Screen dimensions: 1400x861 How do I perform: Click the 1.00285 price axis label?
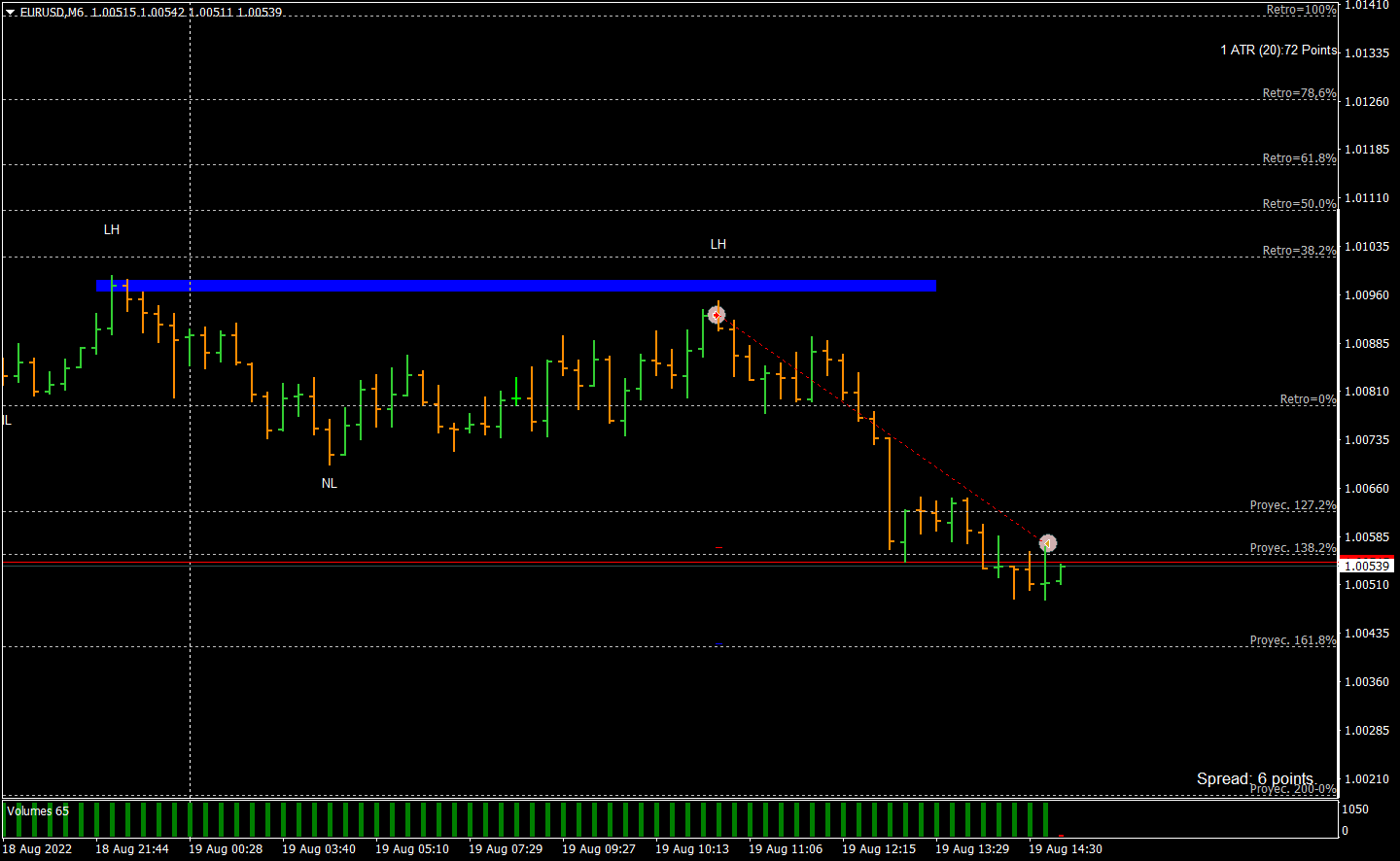[1367, 731]
